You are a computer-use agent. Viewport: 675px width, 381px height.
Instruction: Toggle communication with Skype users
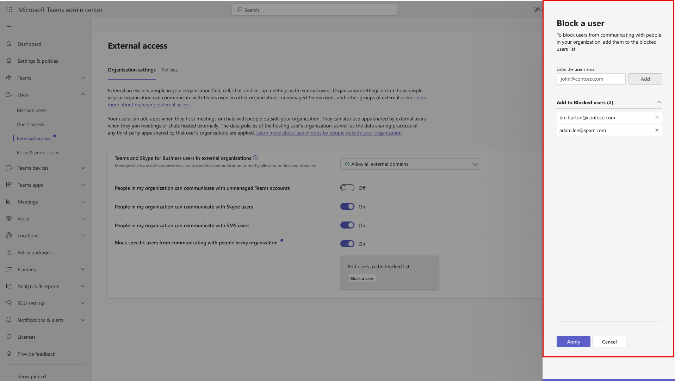click(347, 207)
